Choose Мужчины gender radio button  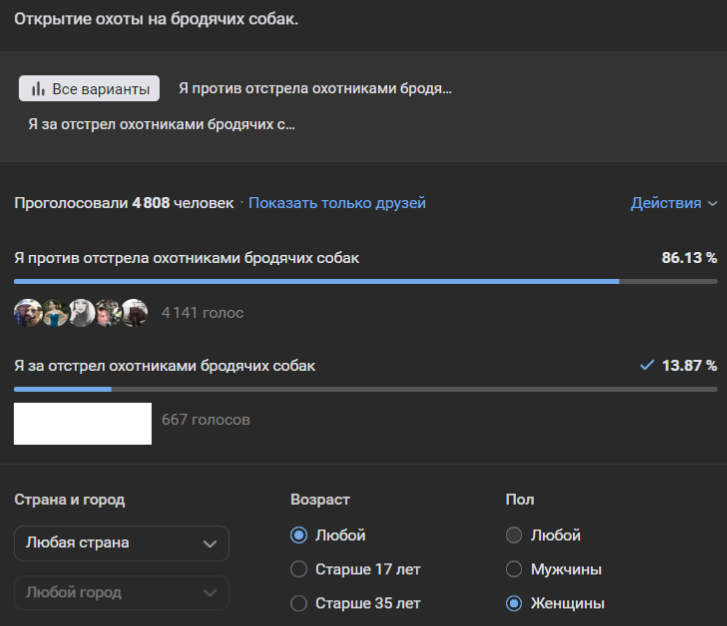(x=514, y=569)
